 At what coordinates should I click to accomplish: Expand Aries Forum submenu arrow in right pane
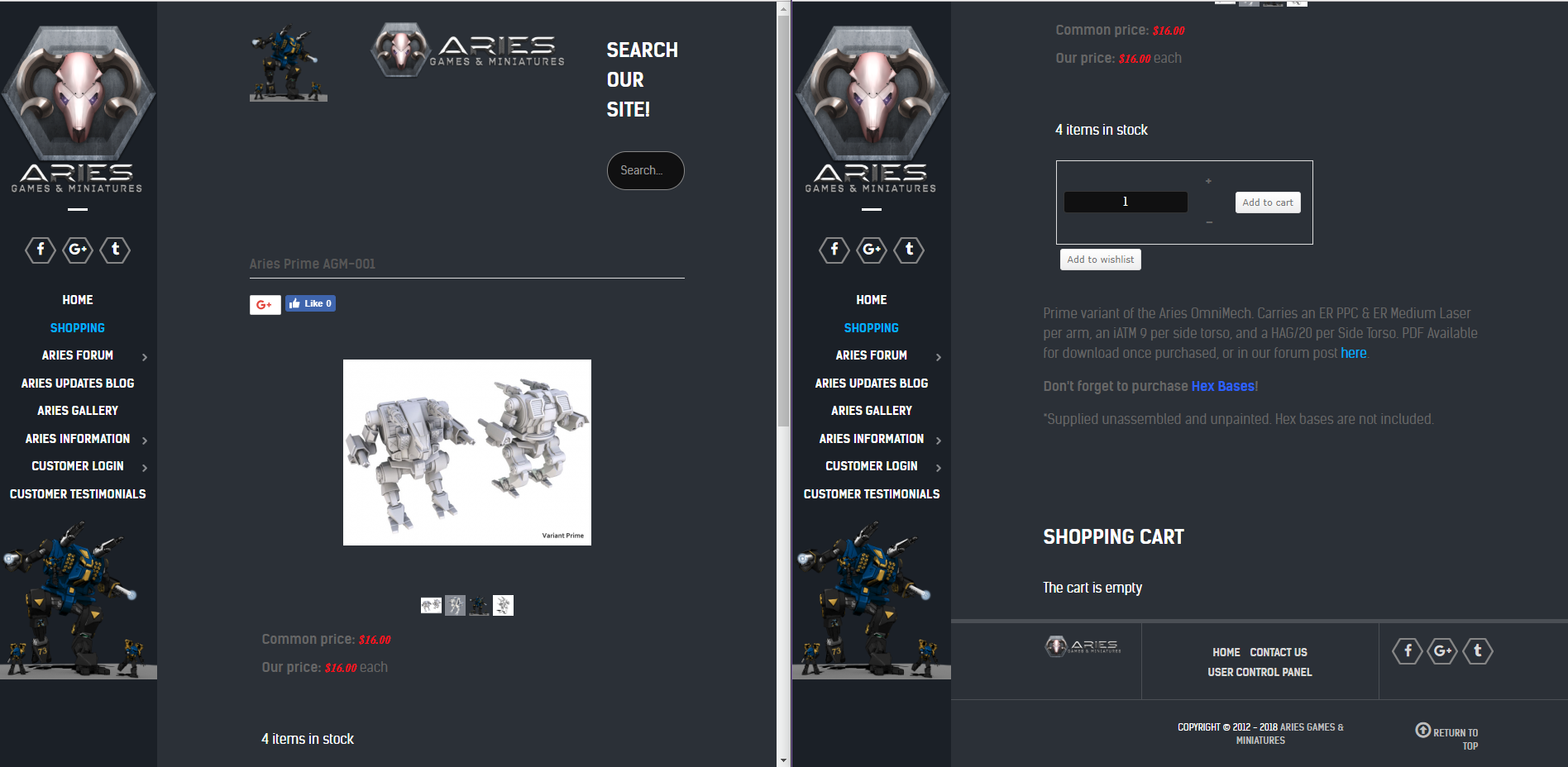click(939, 357)
